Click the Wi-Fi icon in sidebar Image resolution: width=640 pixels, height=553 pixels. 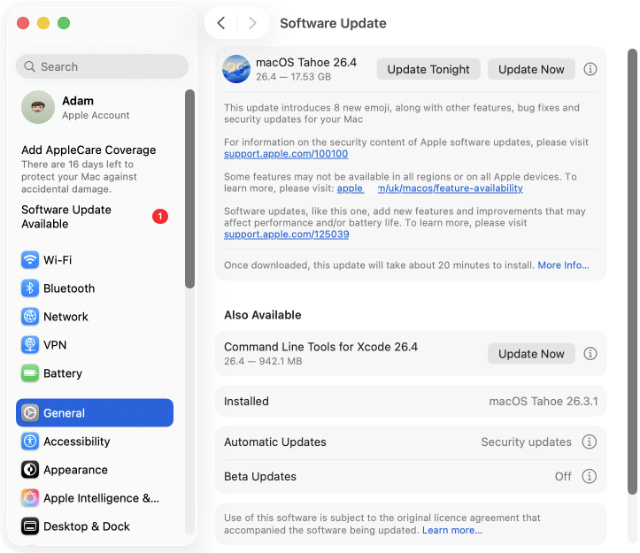coord(30,260)
